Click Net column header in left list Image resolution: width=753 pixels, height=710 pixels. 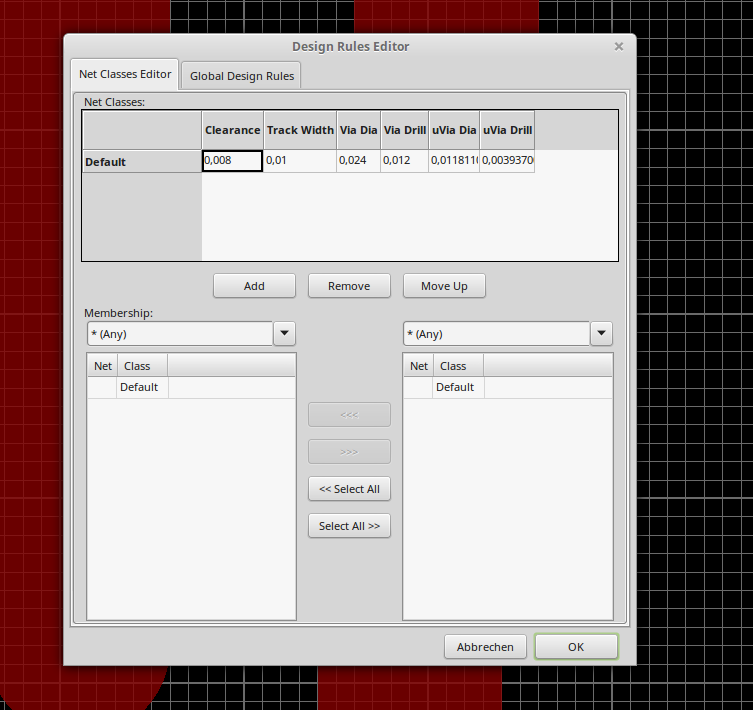tap(103, 366)
